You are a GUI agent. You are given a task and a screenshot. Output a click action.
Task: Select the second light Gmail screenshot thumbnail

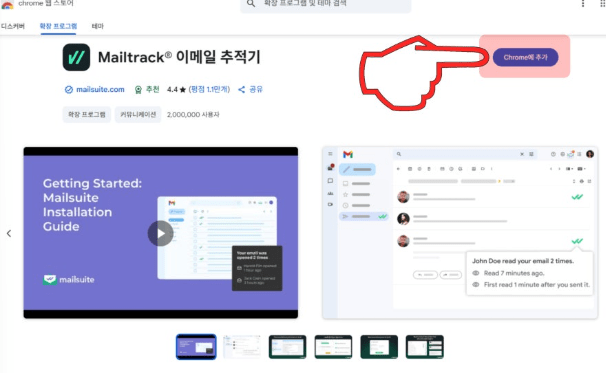tap(242, 347)
